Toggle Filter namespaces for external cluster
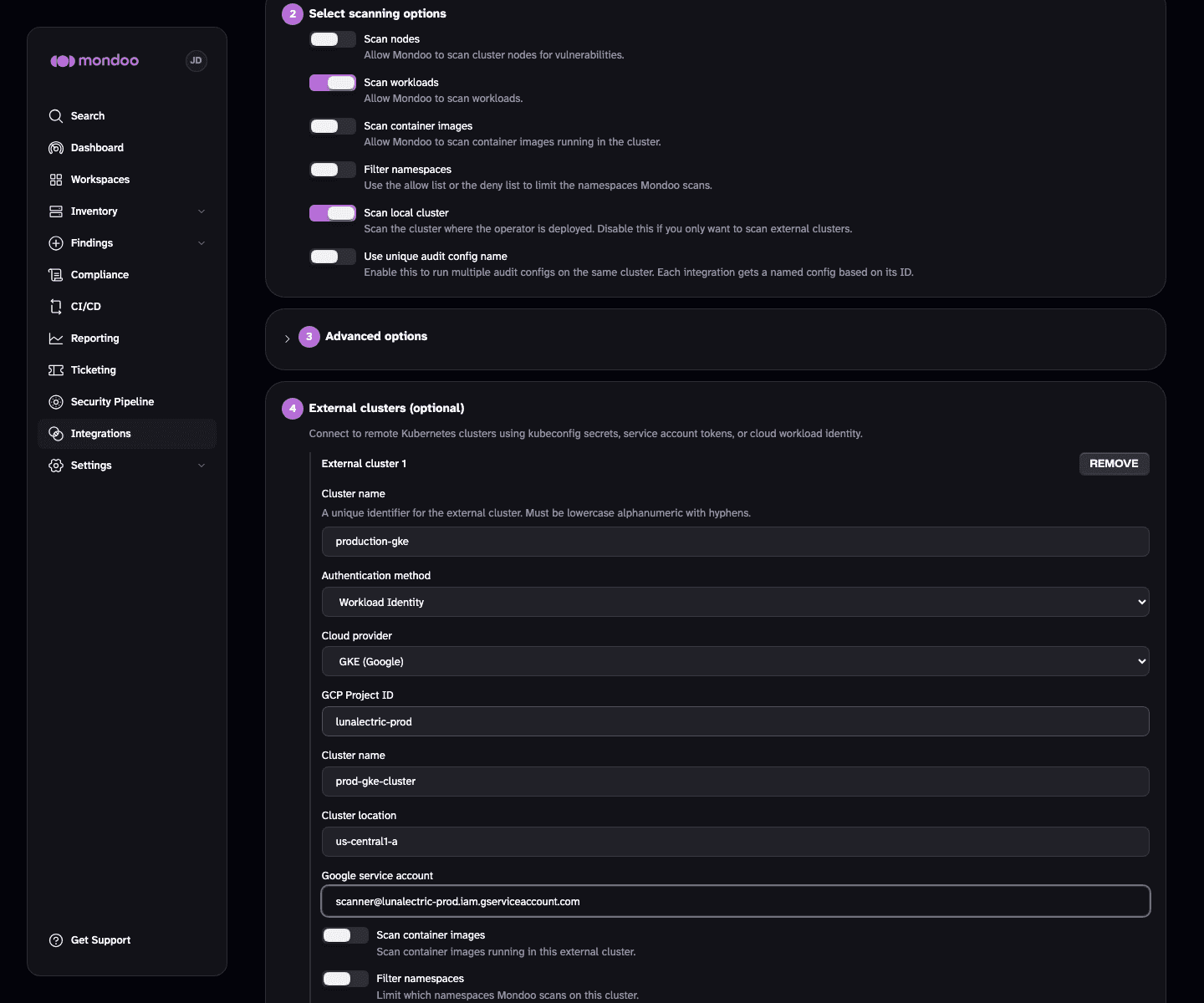 pos(345,979)
